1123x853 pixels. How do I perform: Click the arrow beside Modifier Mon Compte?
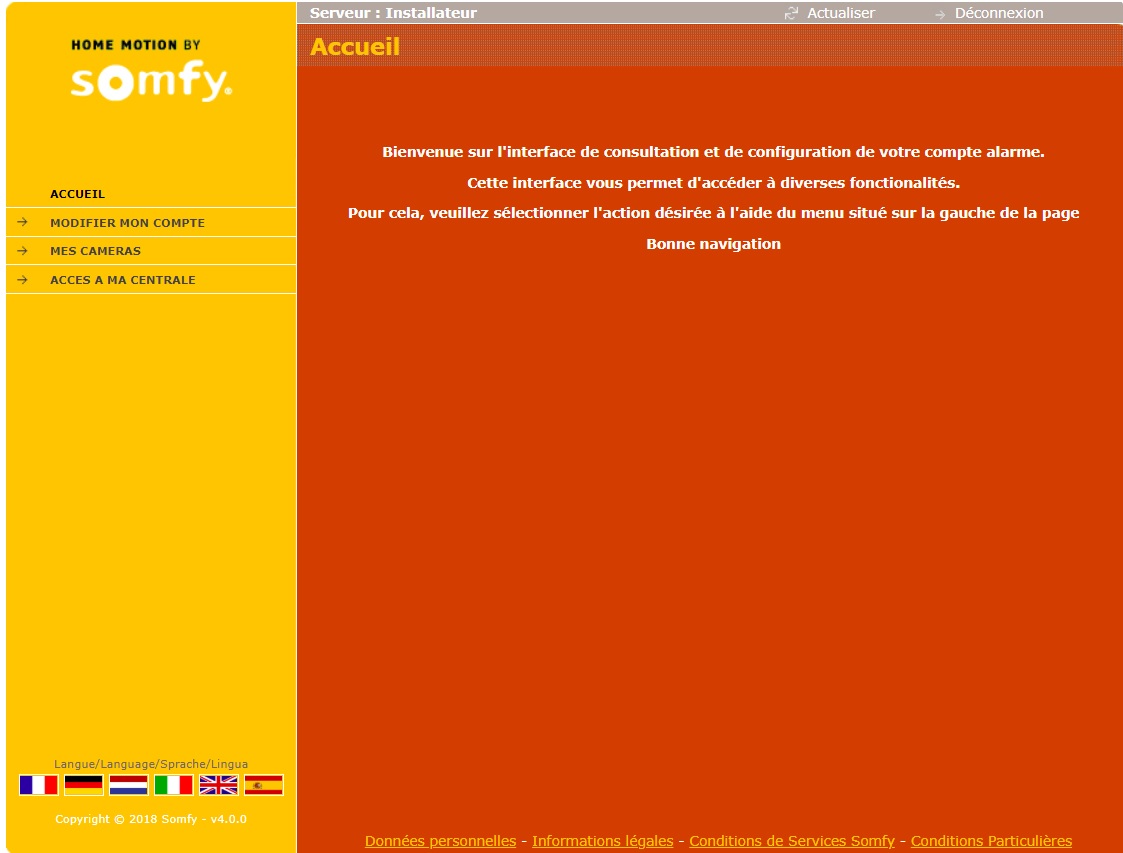22,222
